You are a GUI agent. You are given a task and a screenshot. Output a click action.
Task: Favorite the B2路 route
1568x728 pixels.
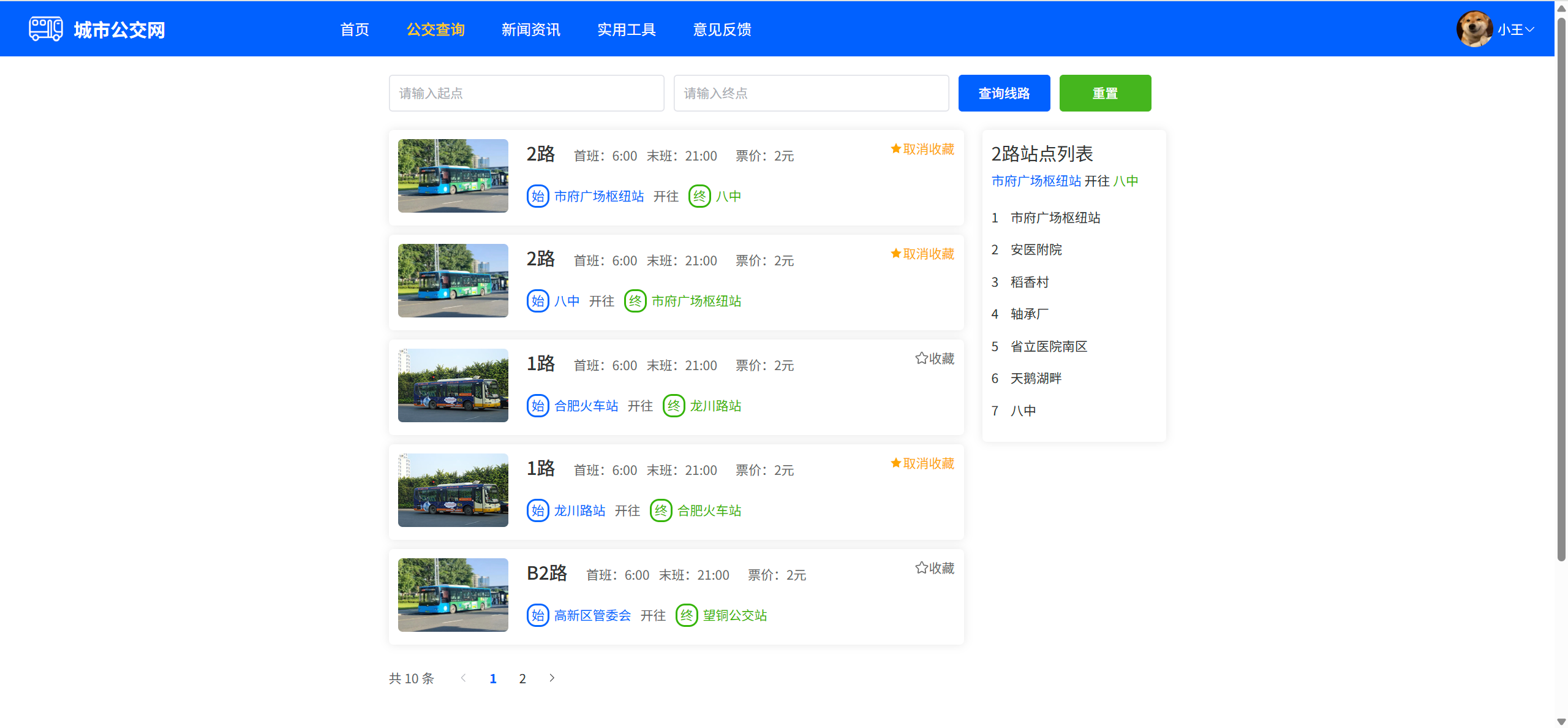(x=934, y=568)
